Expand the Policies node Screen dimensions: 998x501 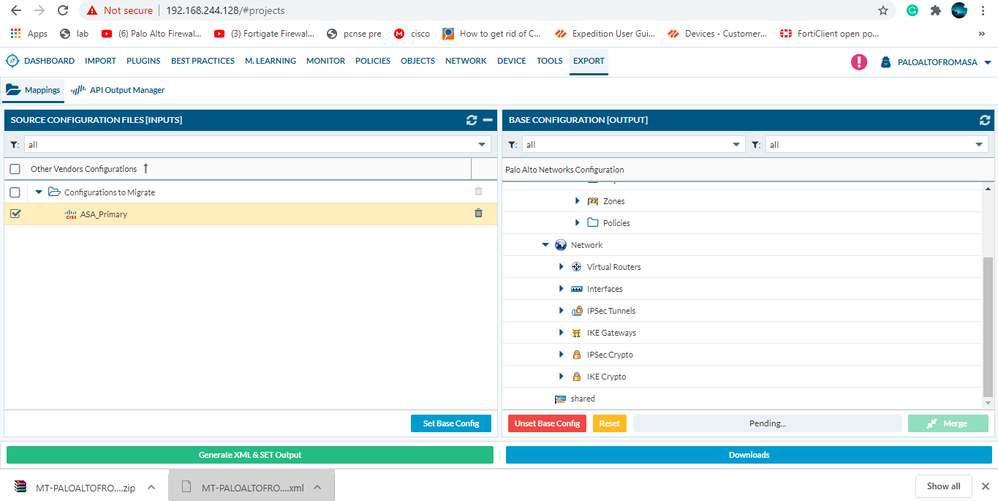click(577, 223)
